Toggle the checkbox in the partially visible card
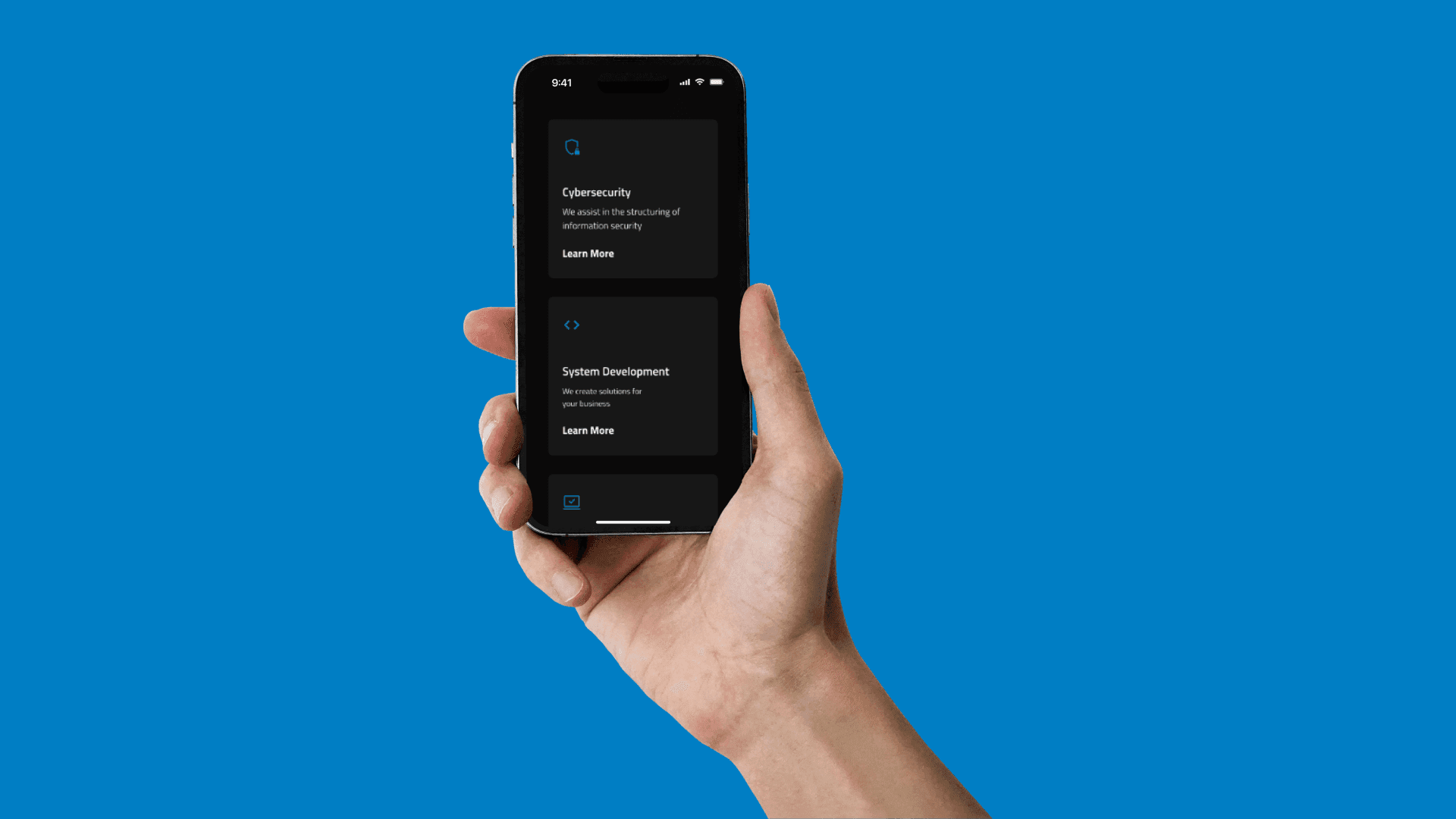 pyautogui.click(x=570, y=501)
